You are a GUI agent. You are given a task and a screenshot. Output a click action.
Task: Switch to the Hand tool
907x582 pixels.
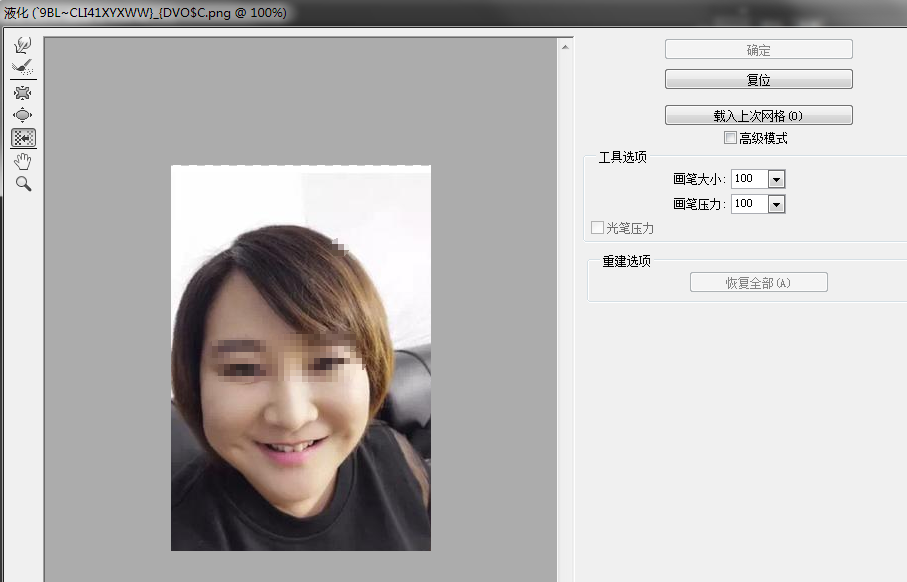coord(23,161)
